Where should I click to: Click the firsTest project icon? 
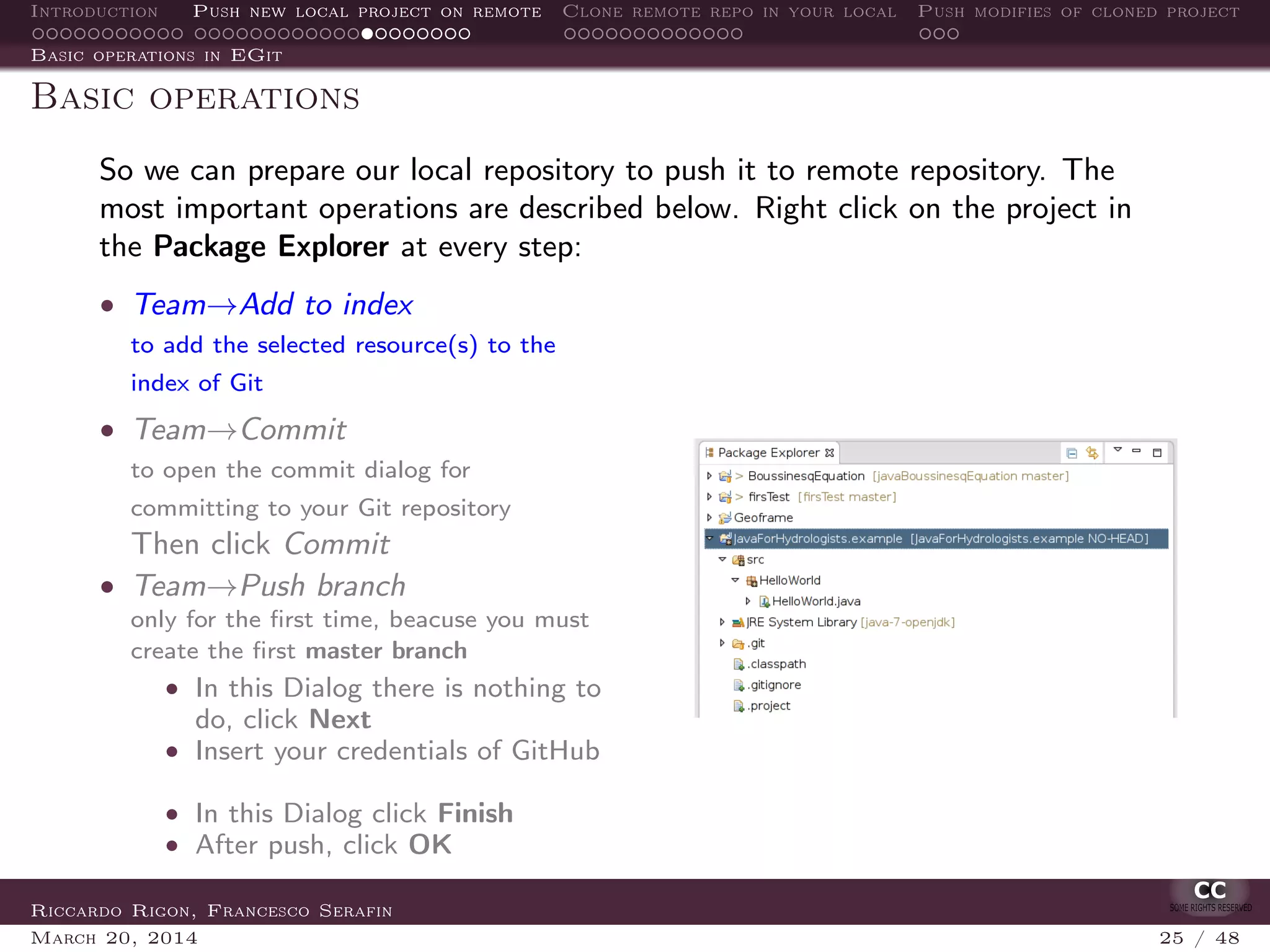(x=725, y=496)
